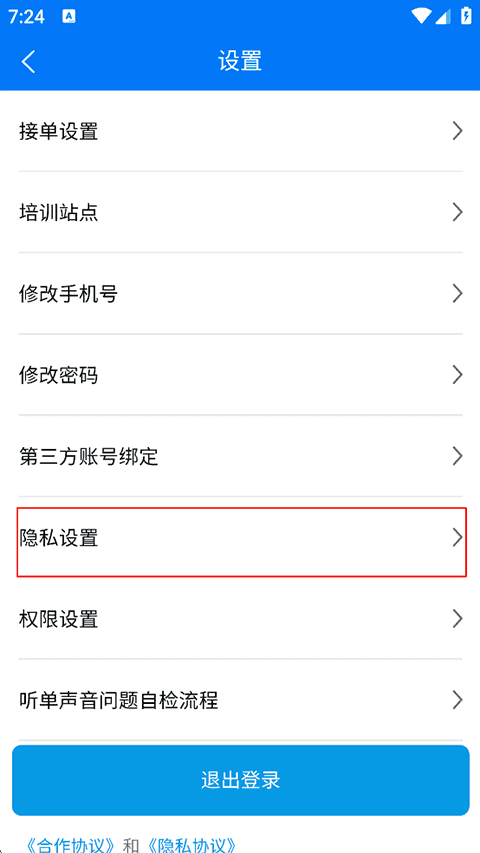This screenshot has width=480, height=853.
Task: Tap the Wi-Fi status icon
Action: [x=421, y=16]
